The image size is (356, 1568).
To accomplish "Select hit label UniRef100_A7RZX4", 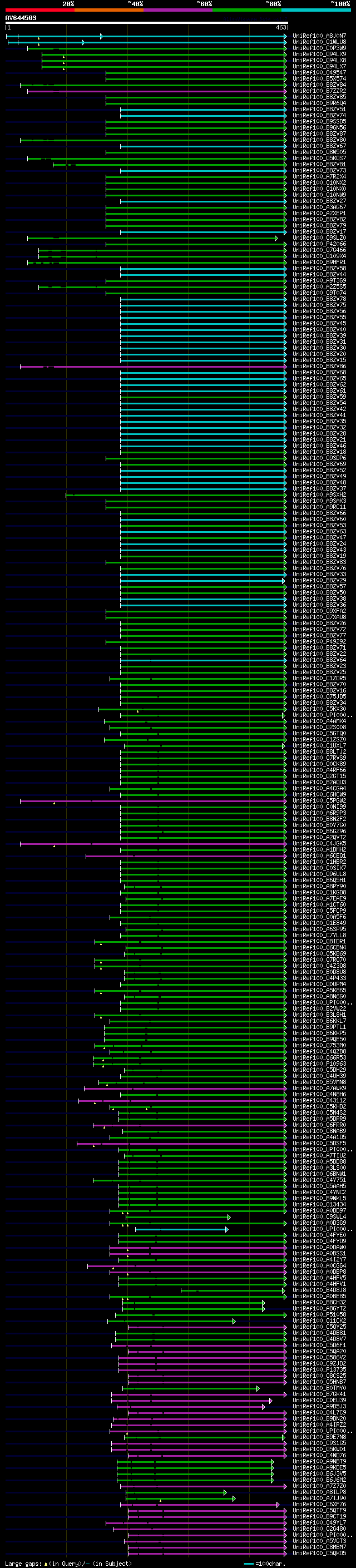I will [x=319, y=176].
